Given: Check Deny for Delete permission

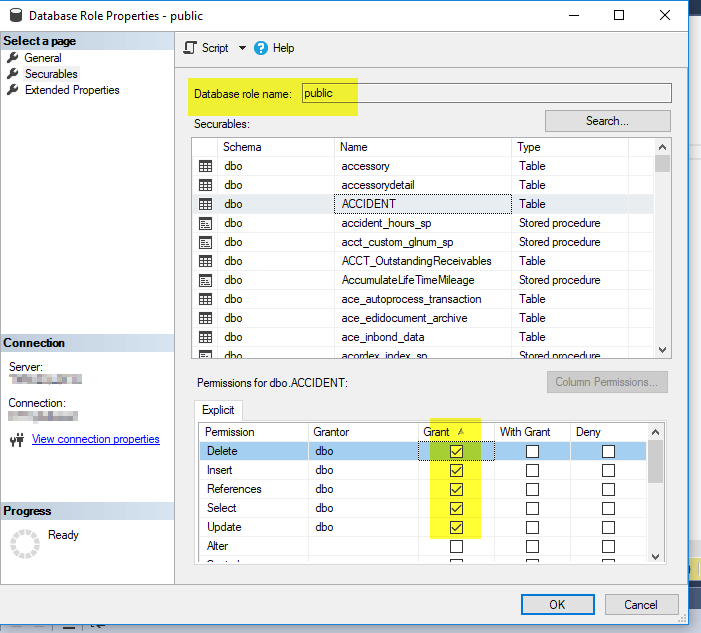Looking at the screenshot, I should pos(608,451).
